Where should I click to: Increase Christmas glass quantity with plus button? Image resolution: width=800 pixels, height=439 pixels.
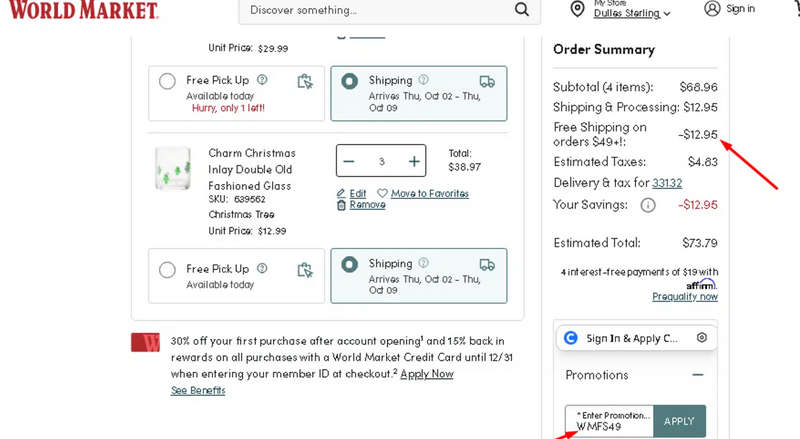(414, 161)
